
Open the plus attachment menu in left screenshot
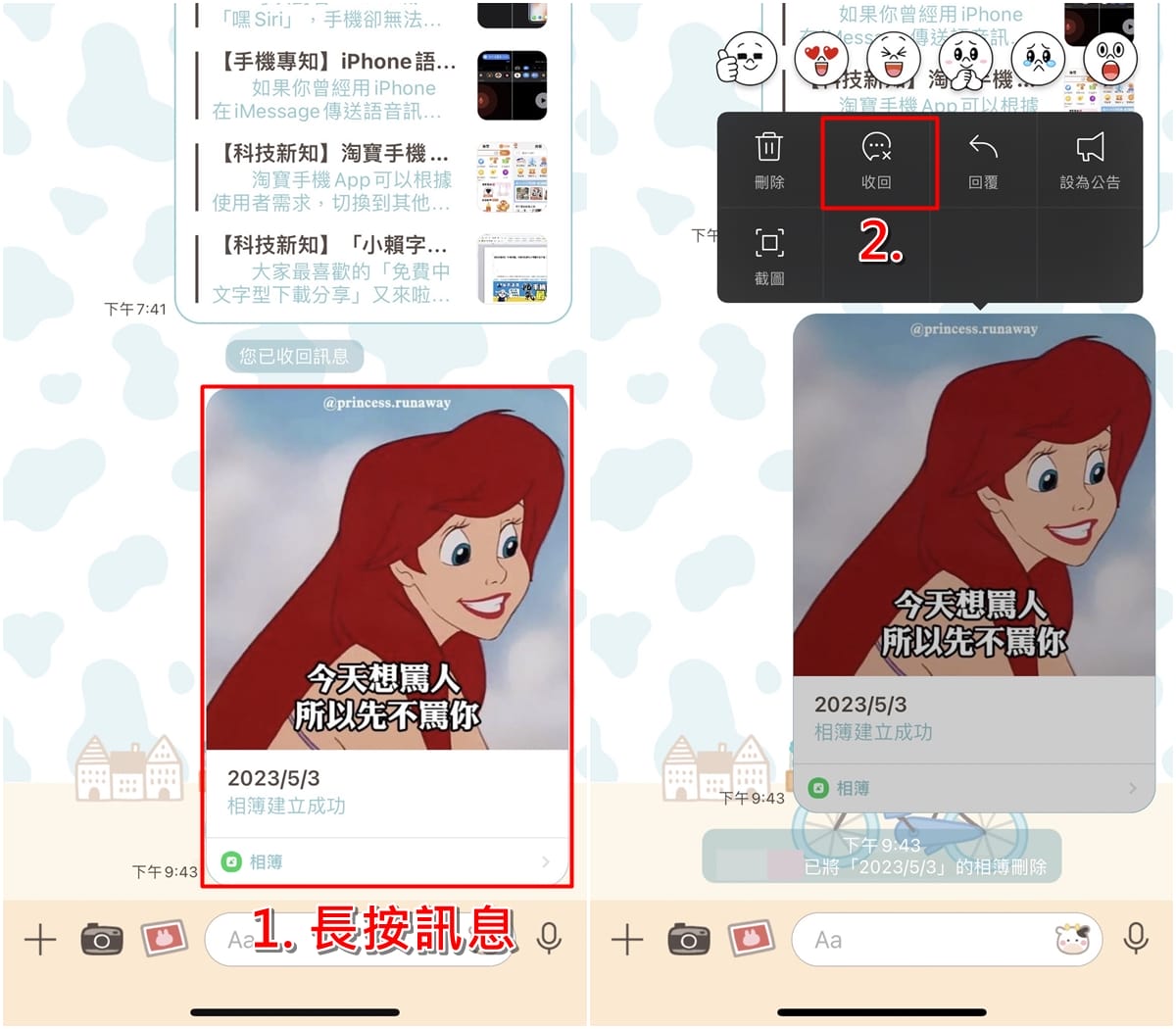point(40,941)
